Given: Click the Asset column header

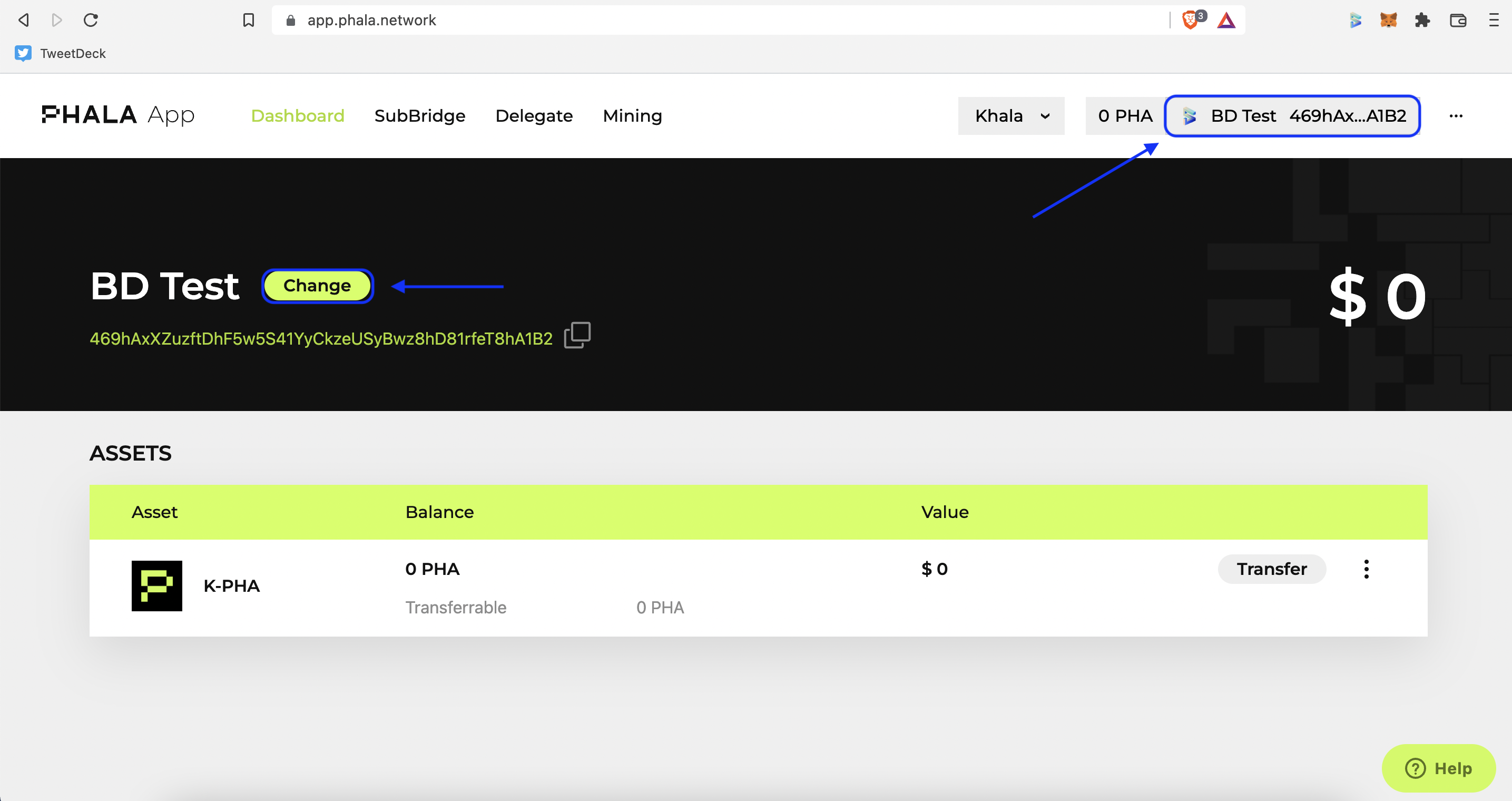Looking at the screenshot, I should (x=154, y=512).
